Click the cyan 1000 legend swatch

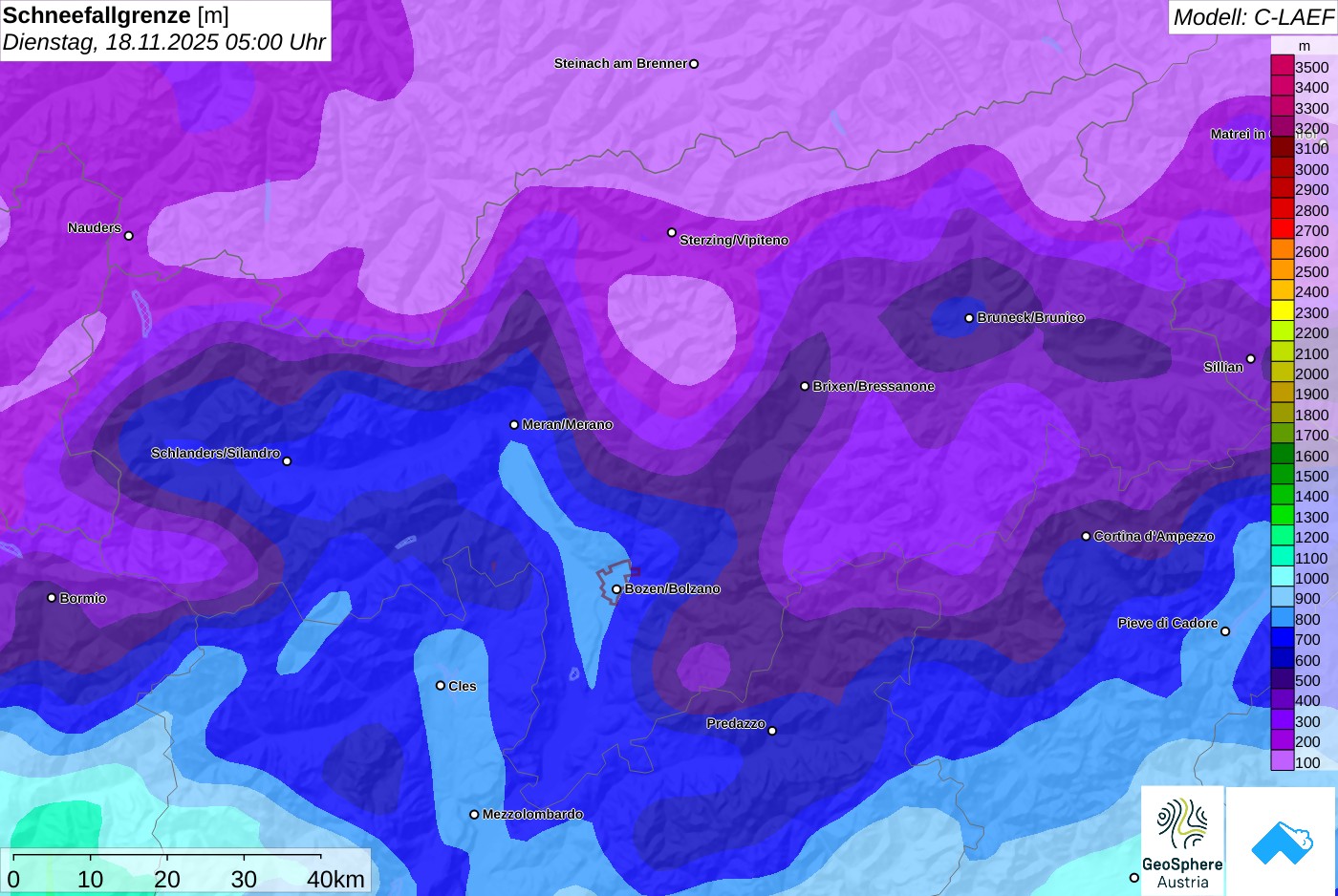pos(1282,577)
